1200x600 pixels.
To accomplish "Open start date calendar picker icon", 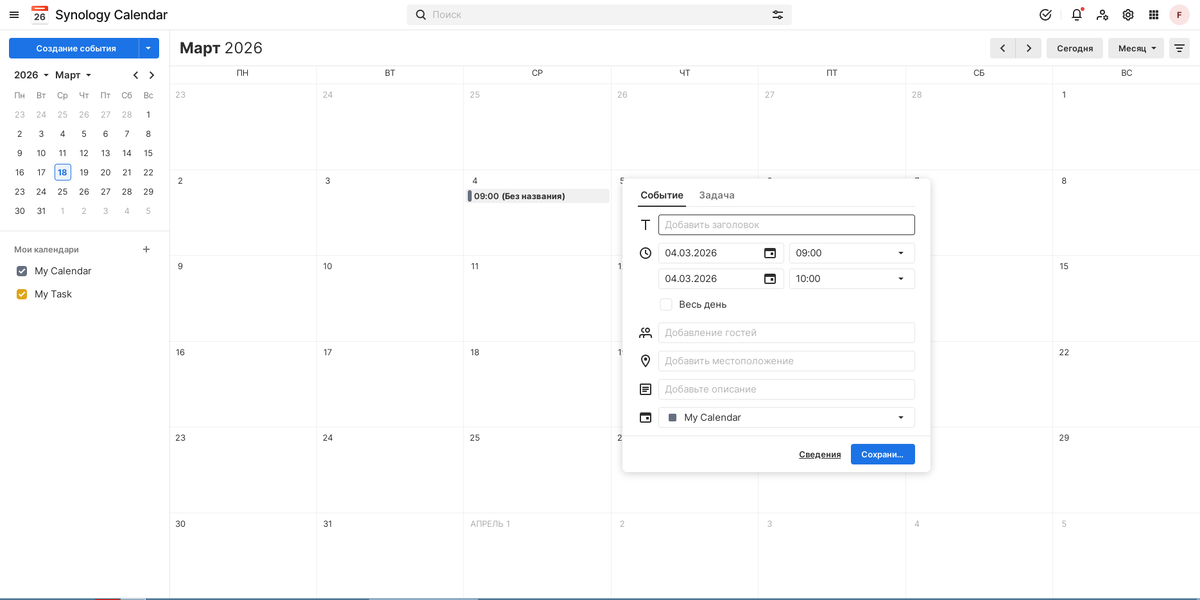I will point(769,253).
